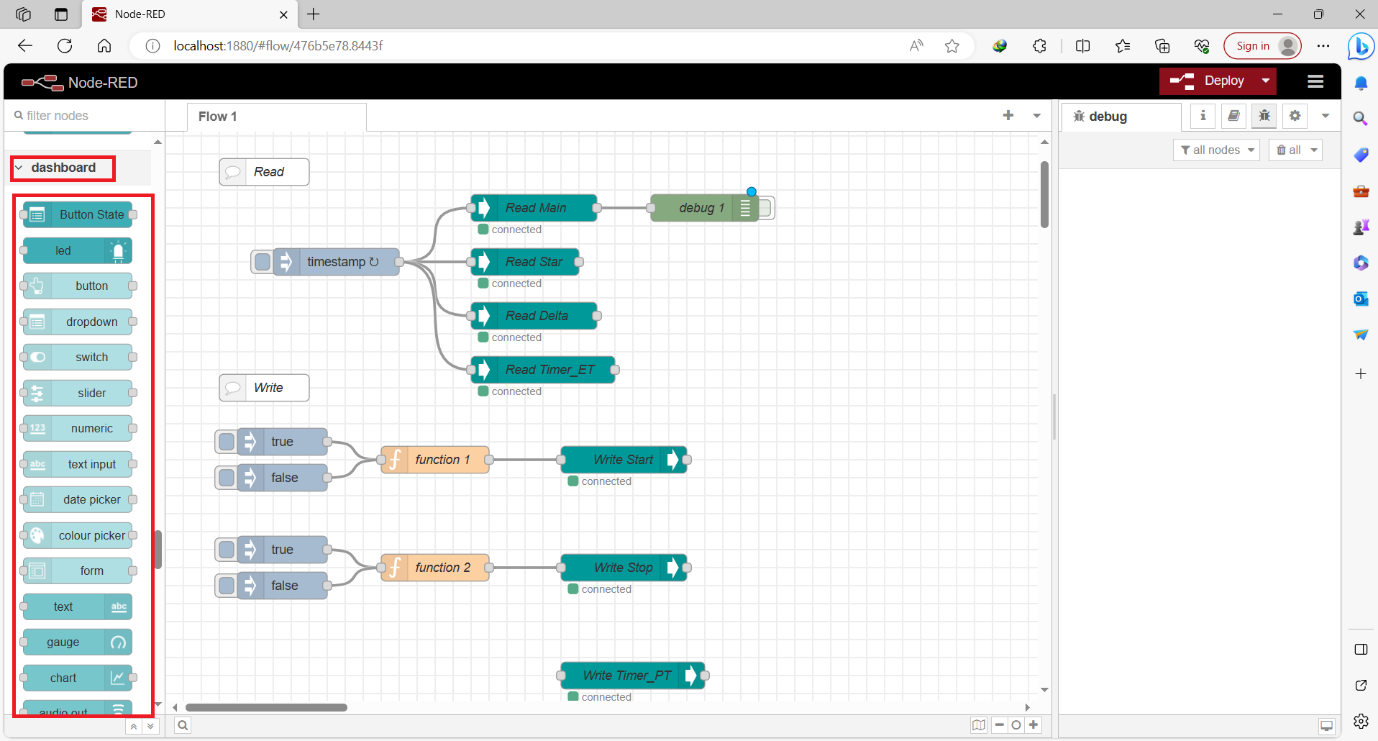Fire the second true inject button
The width and height of the screenshot is (1378, 741).
click(226, 550)
